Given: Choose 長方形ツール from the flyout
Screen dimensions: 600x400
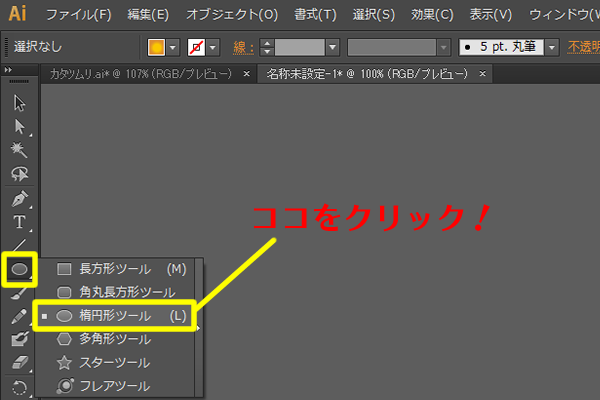Looking at the screenshot, I should (120, 269).
